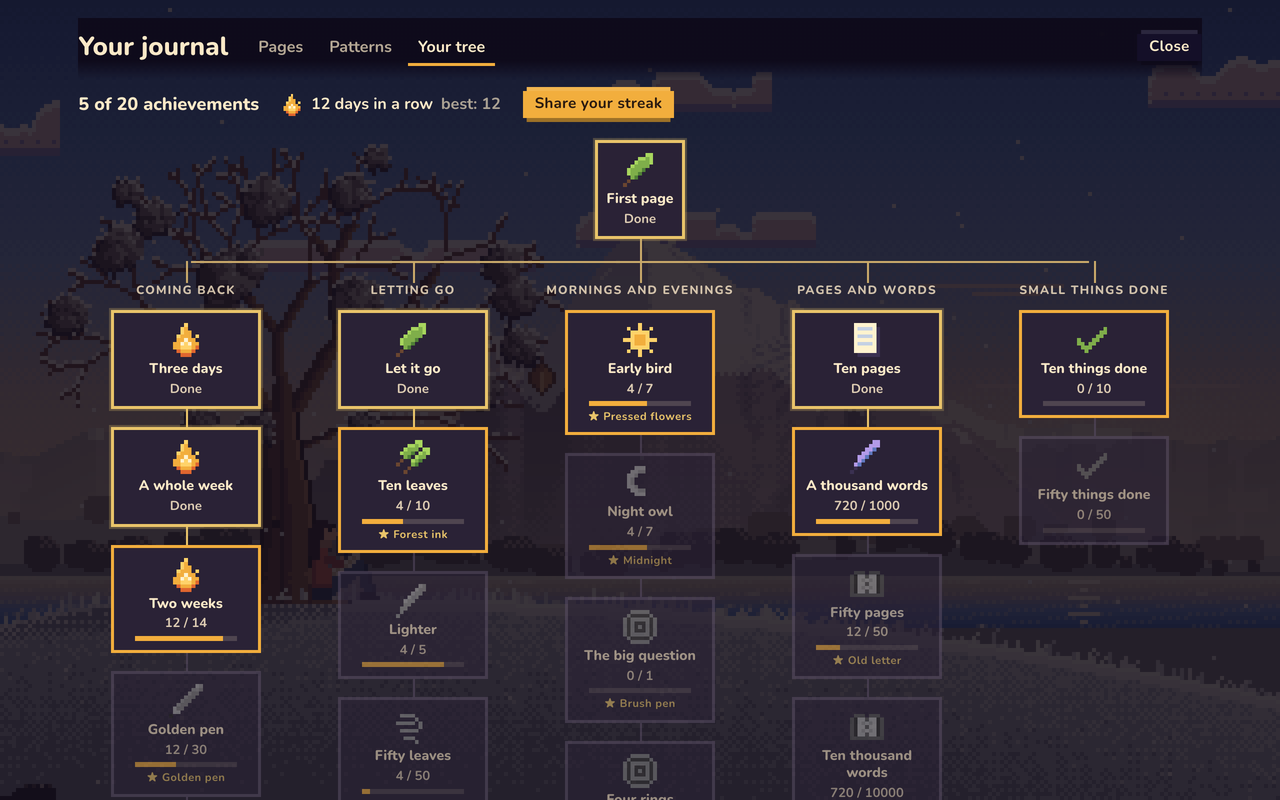Image resolution: width=1280 pixels, height=800 pixels.
Task: Click the purple pen icon on A thousand words
Action: 867,456
